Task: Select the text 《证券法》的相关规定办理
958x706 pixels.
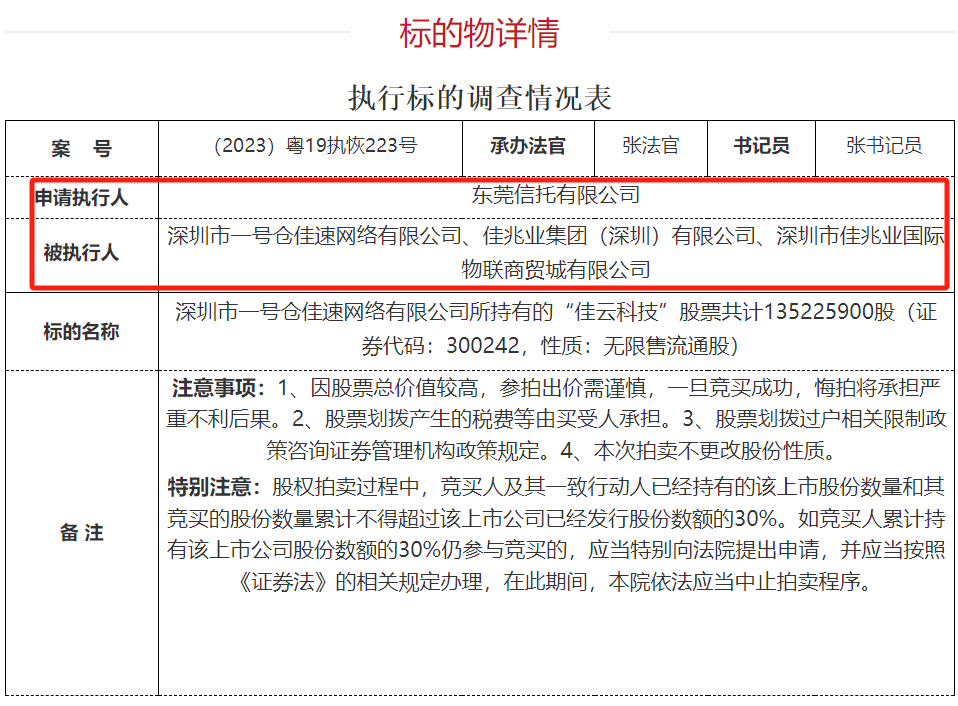Action: click(359, 581)
